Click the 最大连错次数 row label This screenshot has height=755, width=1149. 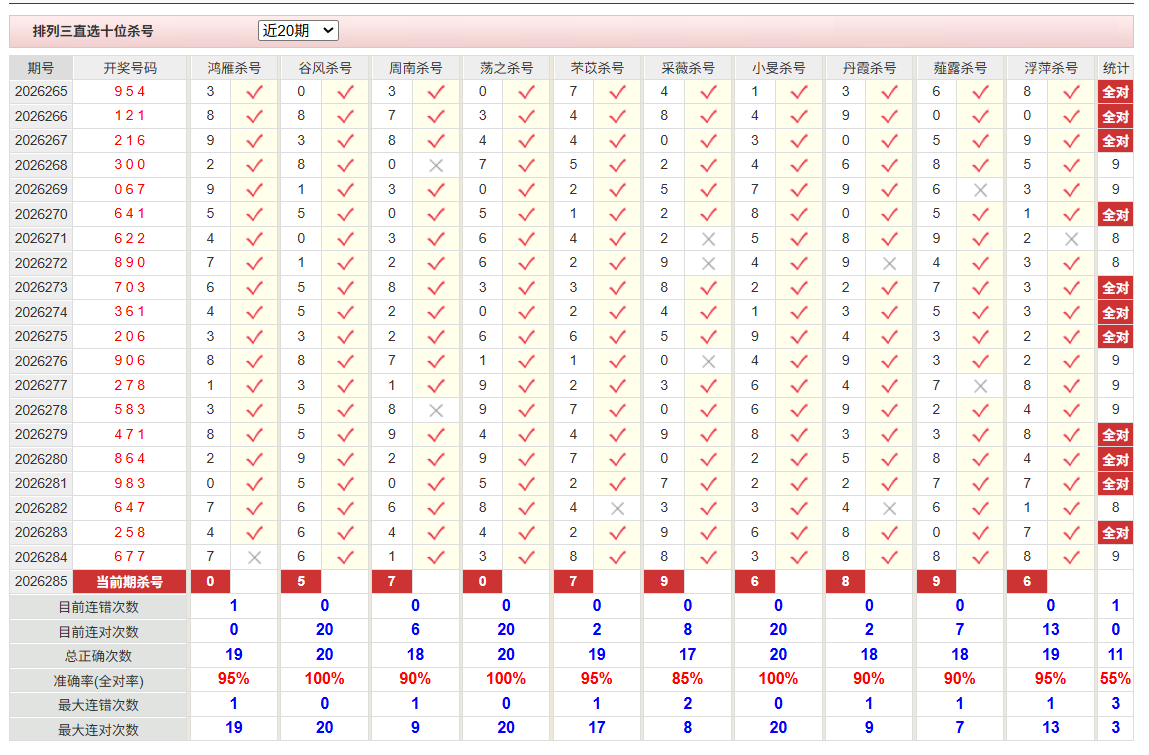[x=98, y=705]
